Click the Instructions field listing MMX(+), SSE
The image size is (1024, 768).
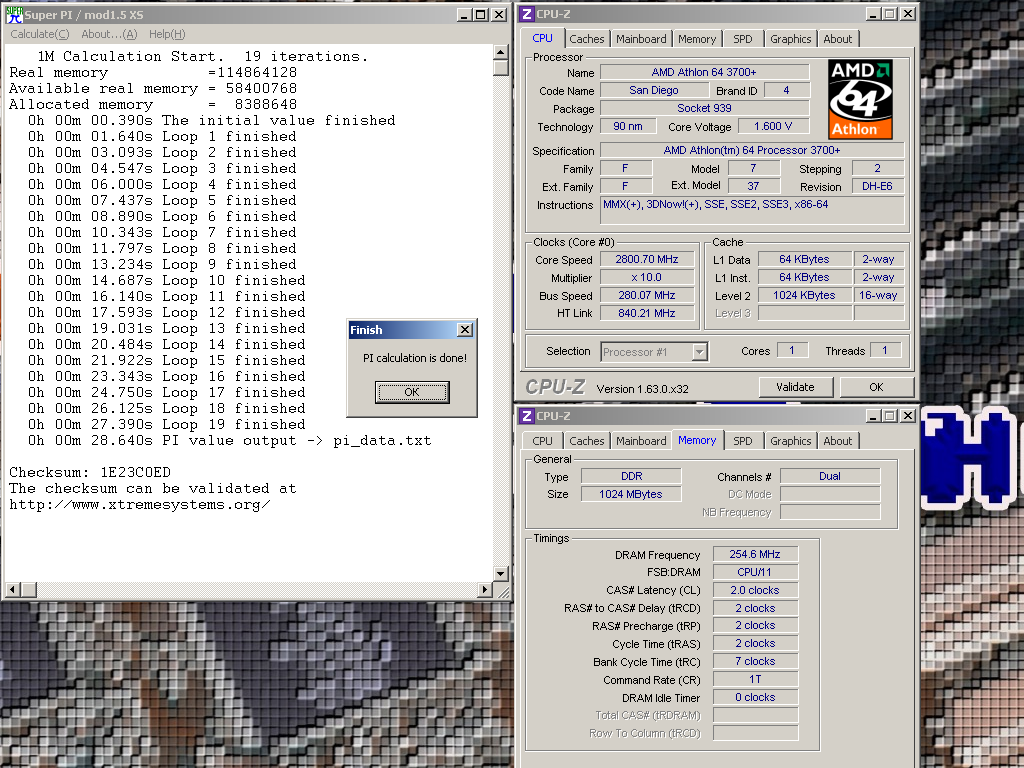[752, 210]
